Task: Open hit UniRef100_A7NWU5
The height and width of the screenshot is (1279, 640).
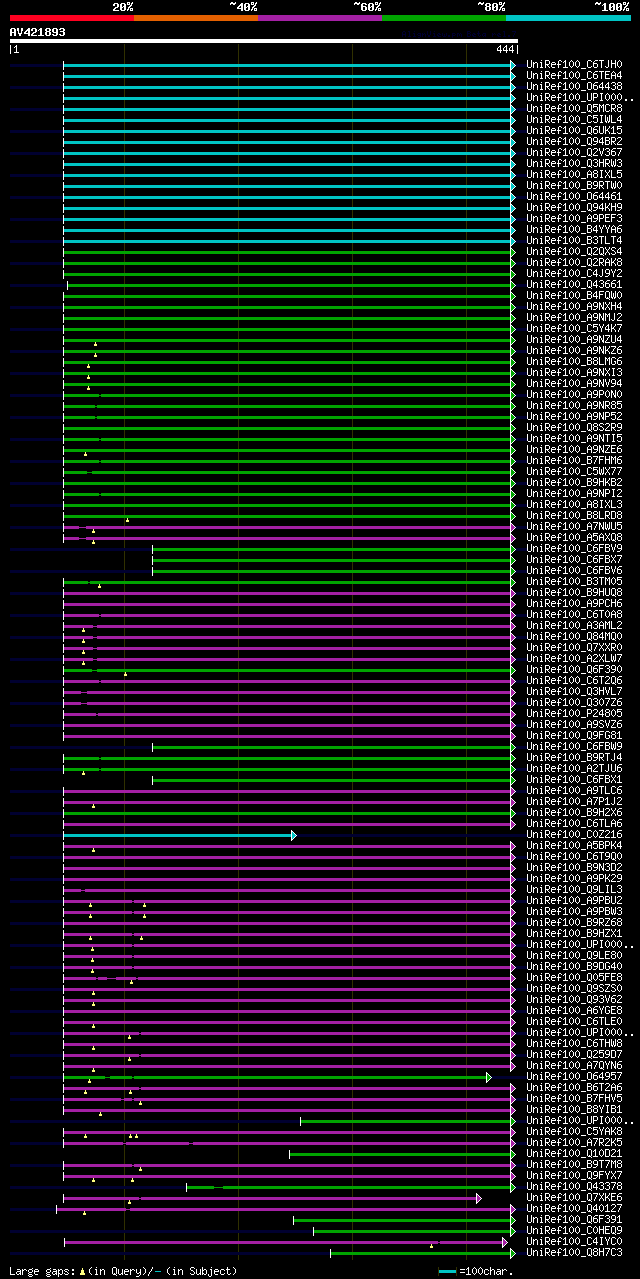Action: [574, 526]
